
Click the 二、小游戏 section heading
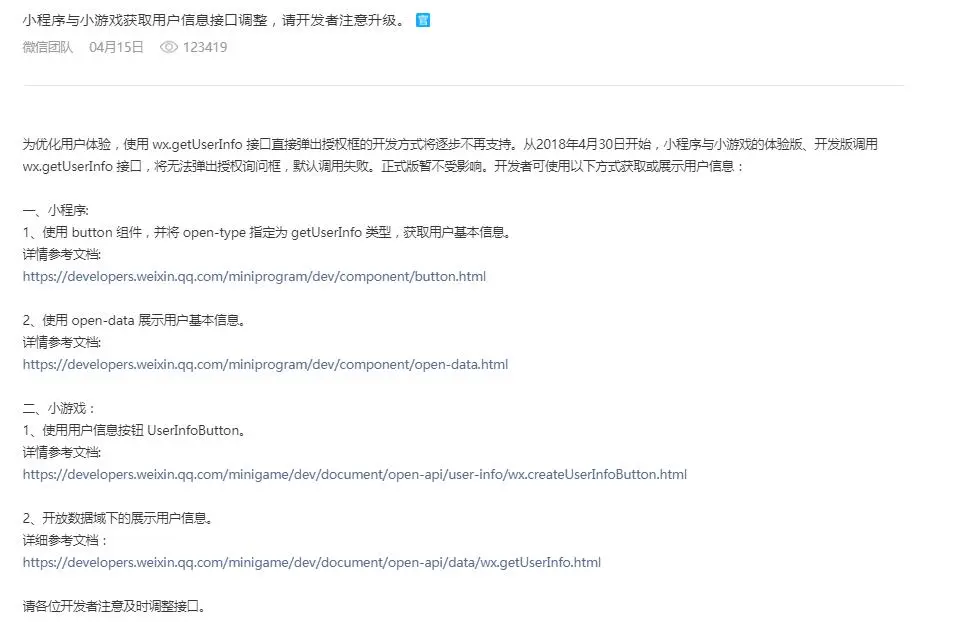point(59,408)
